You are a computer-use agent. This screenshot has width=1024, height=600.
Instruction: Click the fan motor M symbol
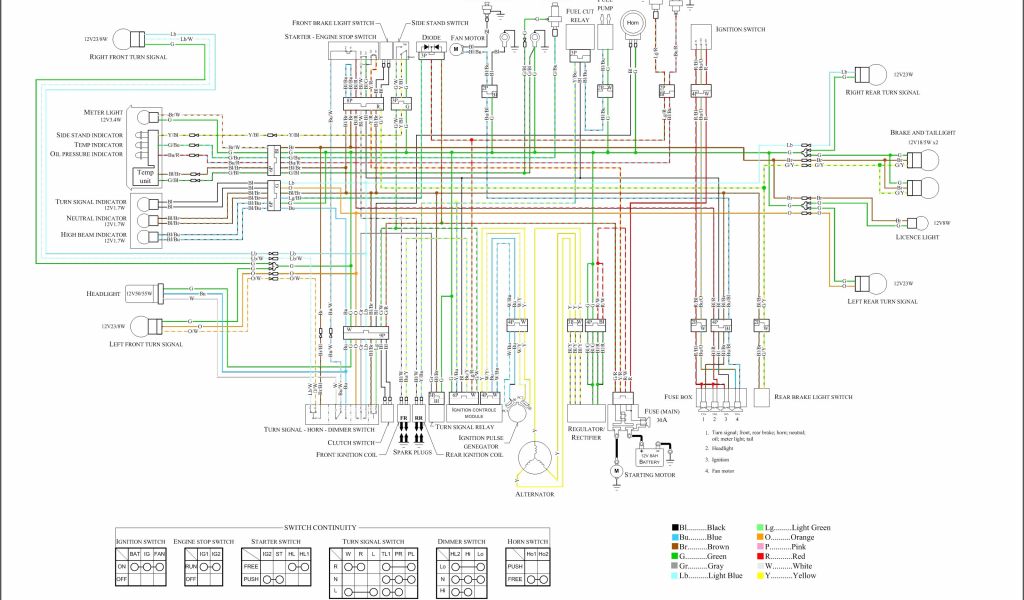click(x=456, y=49)
